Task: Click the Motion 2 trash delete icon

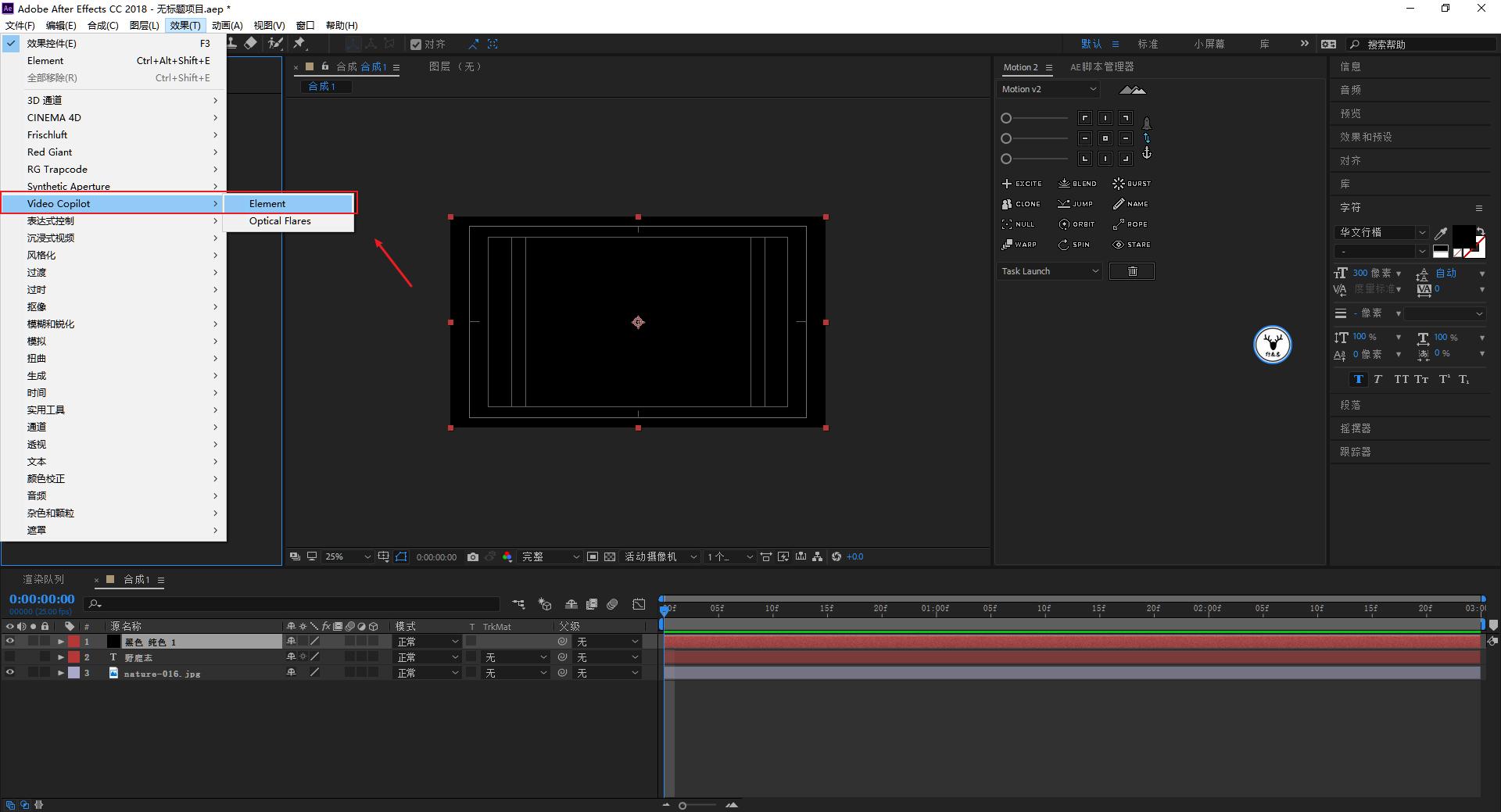Action: pos(1131,271)
